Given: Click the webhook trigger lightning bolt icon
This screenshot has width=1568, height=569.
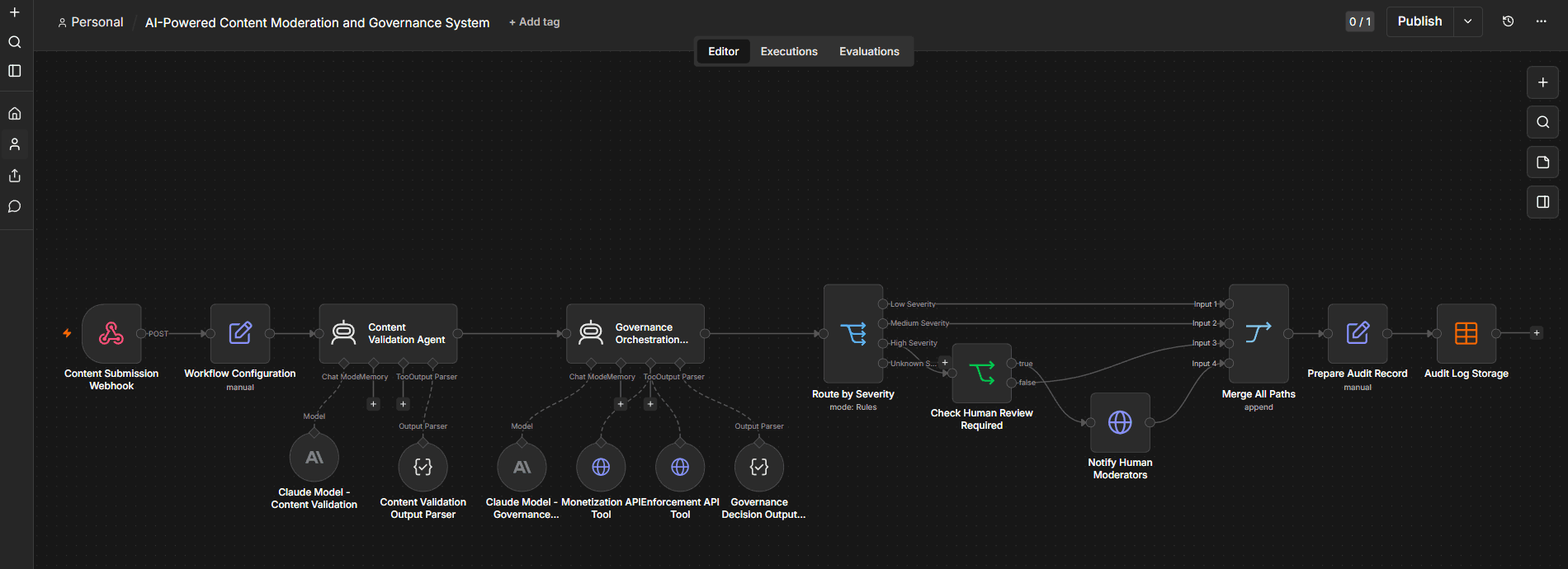Looking at the screenshot, I should (67, 333).
